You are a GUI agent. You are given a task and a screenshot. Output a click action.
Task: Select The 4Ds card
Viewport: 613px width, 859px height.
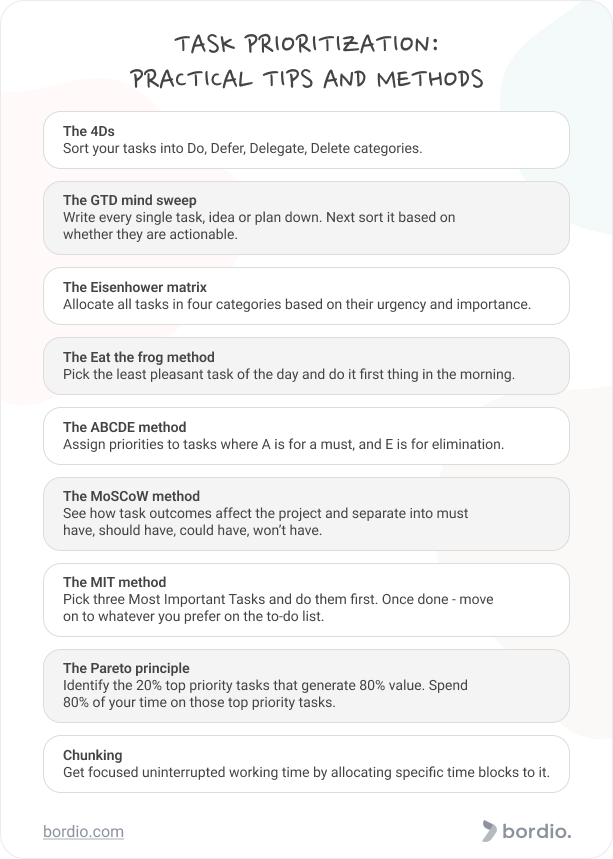[x=306, y=140]
